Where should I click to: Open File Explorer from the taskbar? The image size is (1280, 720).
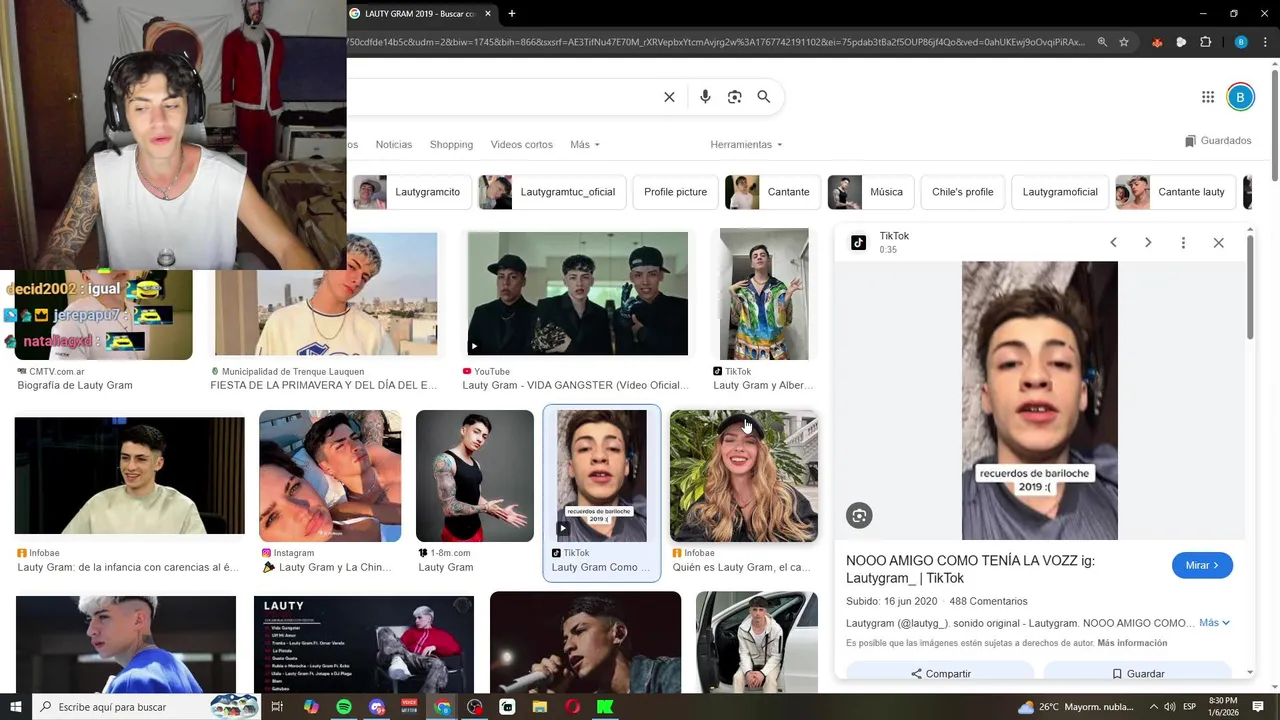(540, 707)
